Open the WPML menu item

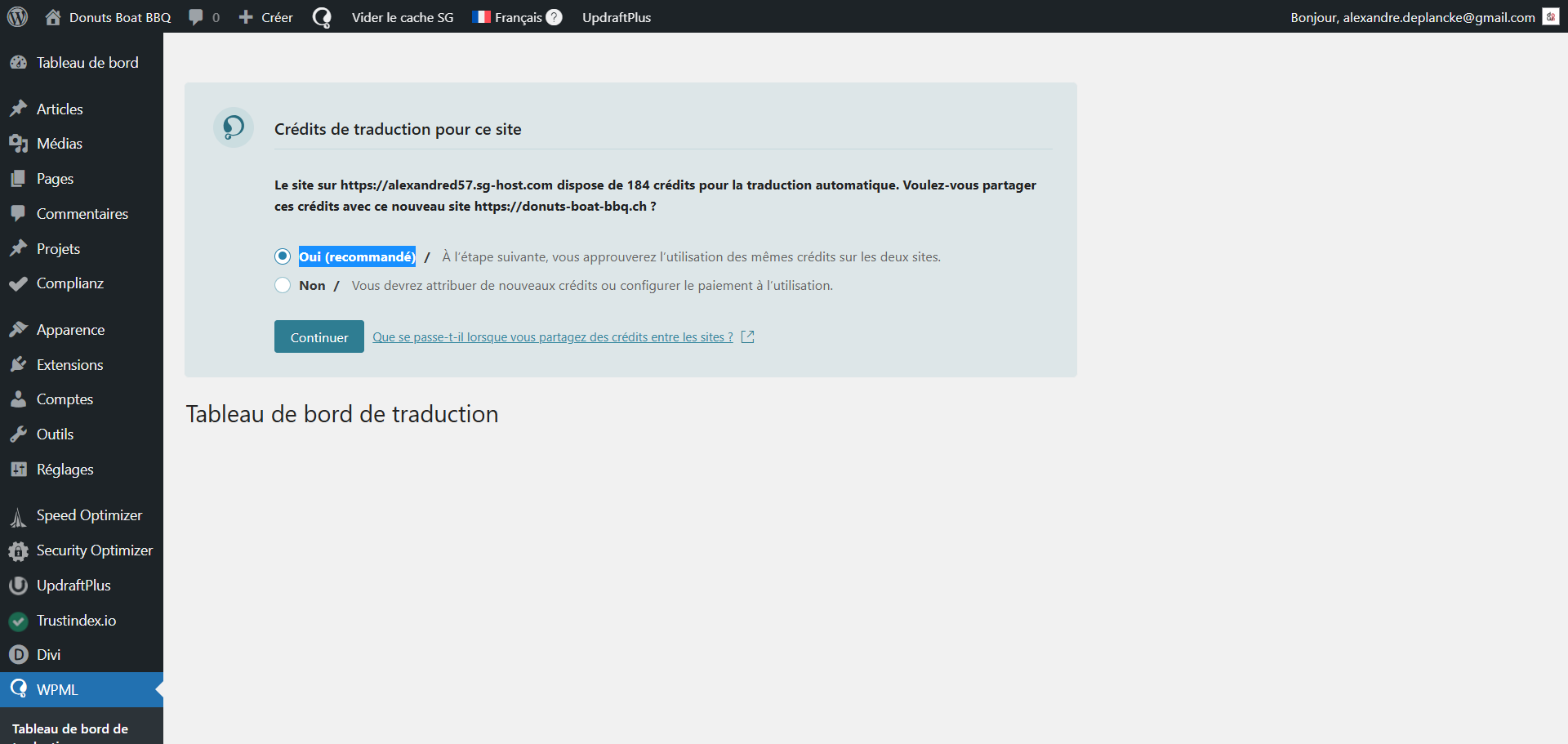82,689
